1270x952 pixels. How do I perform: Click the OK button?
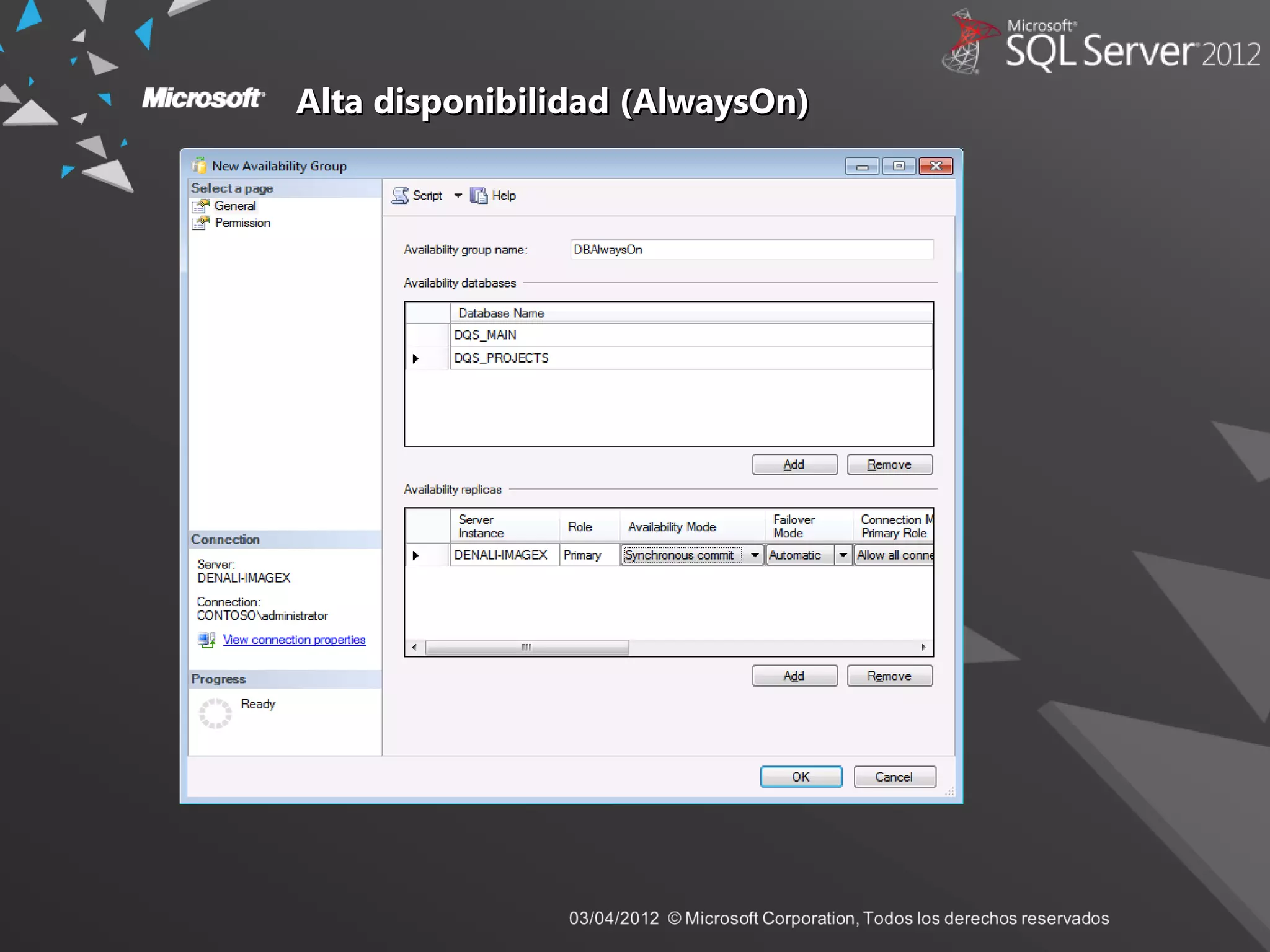801,777
